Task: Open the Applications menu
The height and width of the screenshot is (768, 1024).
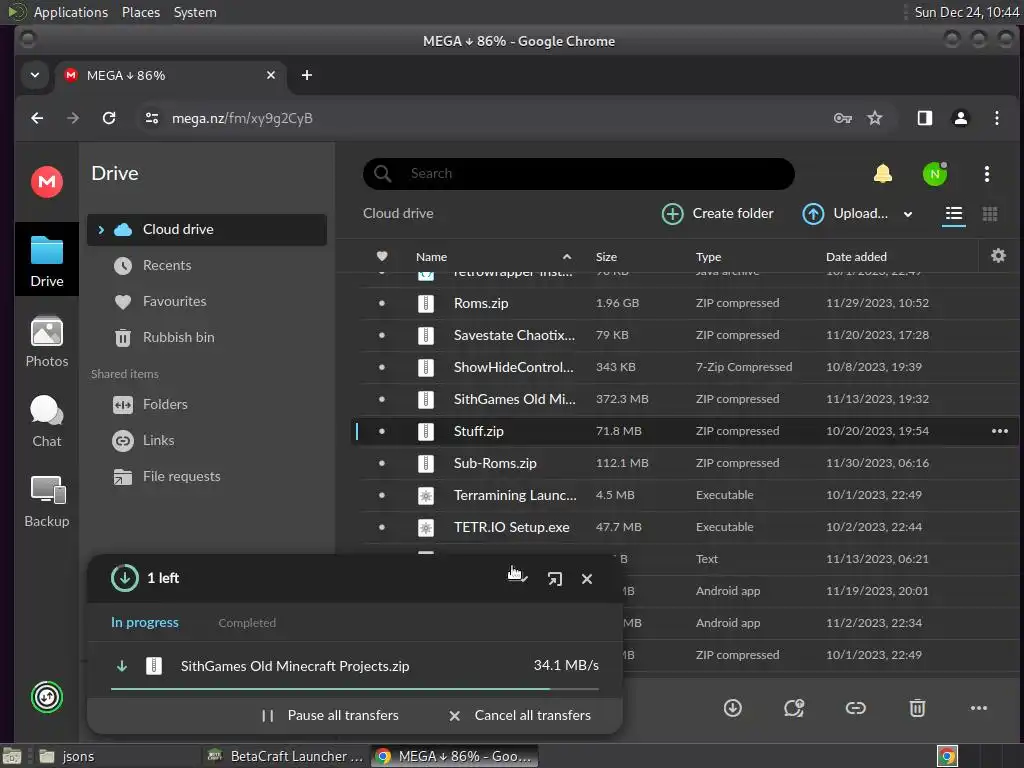Action: coord(71,12)
